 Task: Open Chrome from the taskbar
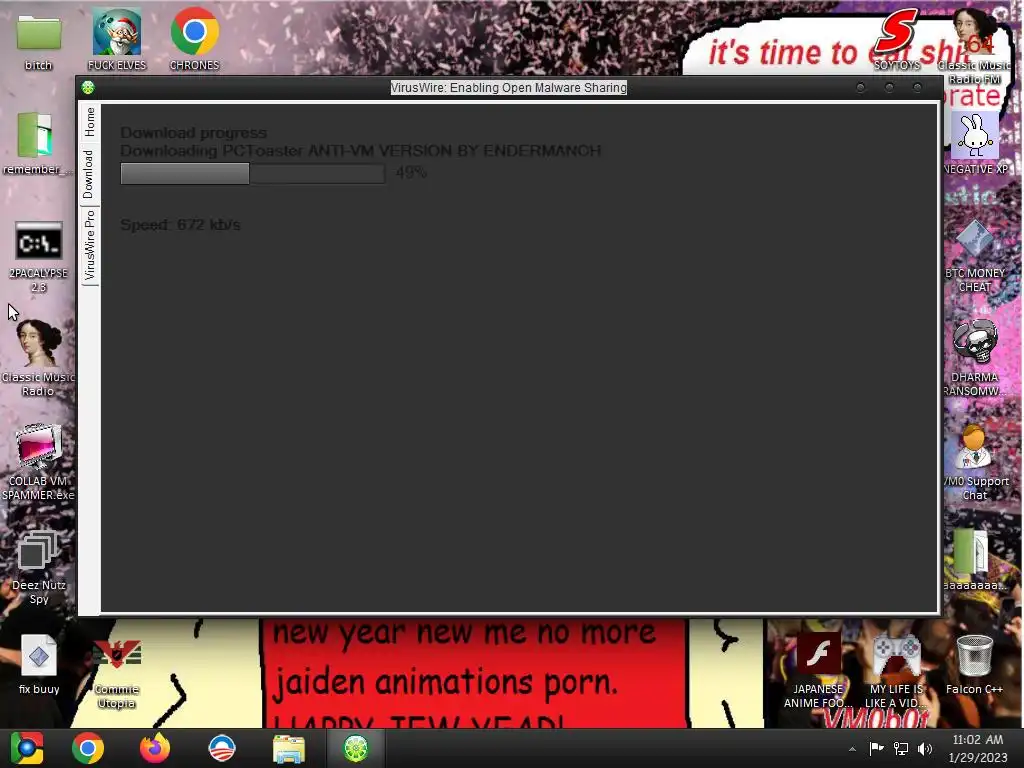(x=88, y=748)
